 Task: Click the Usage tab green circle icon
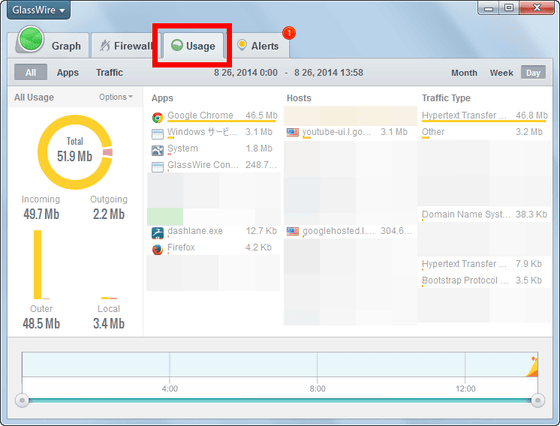click(x=177, y=45)
